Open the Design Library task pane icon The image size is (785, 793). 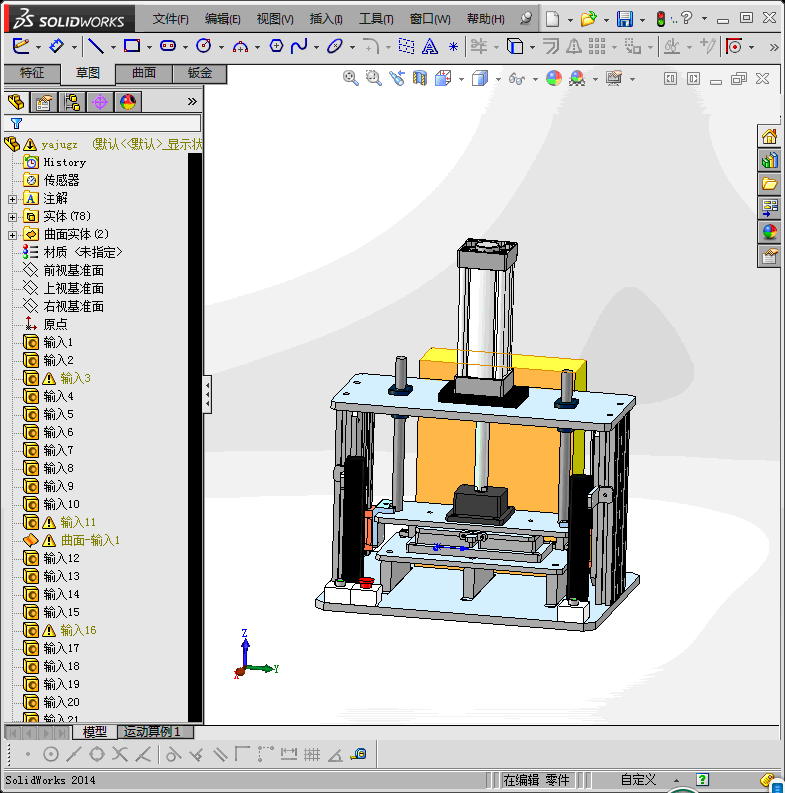pos(769,160)
